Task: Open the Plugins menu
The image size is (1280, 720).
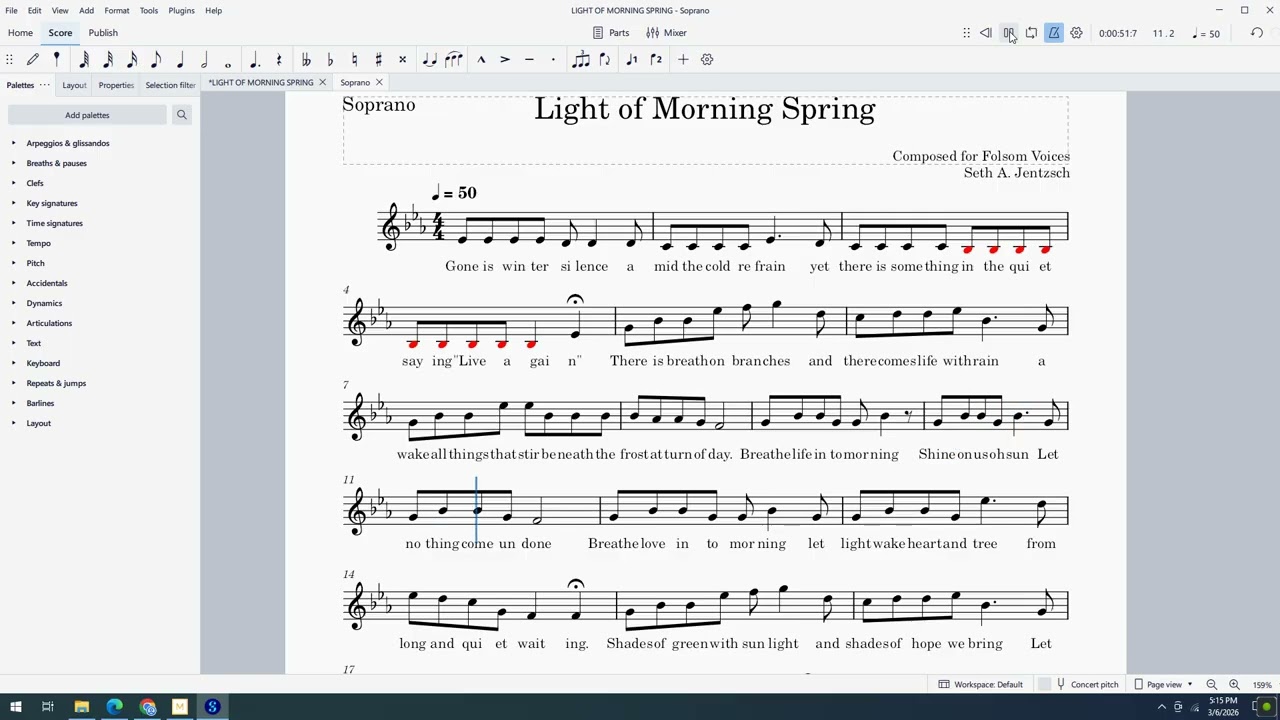Action: [181, 10]
